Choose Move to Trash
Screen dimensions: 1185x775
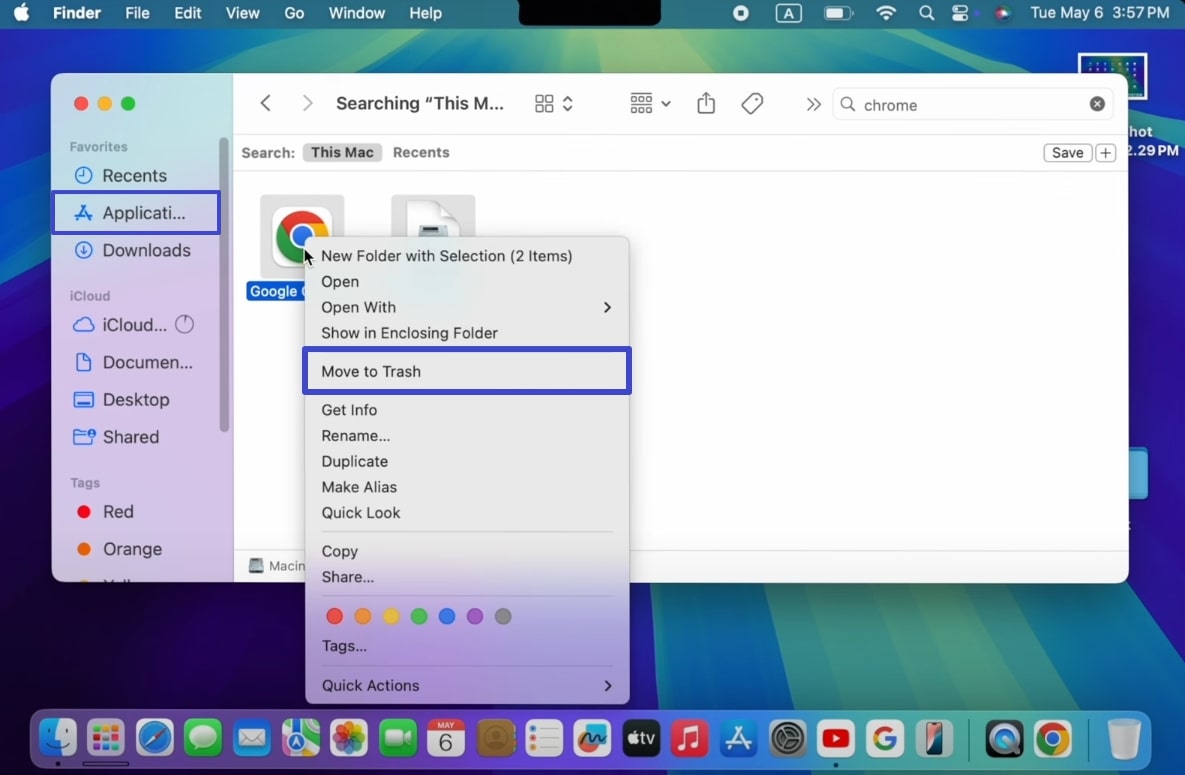pos(466,371)
